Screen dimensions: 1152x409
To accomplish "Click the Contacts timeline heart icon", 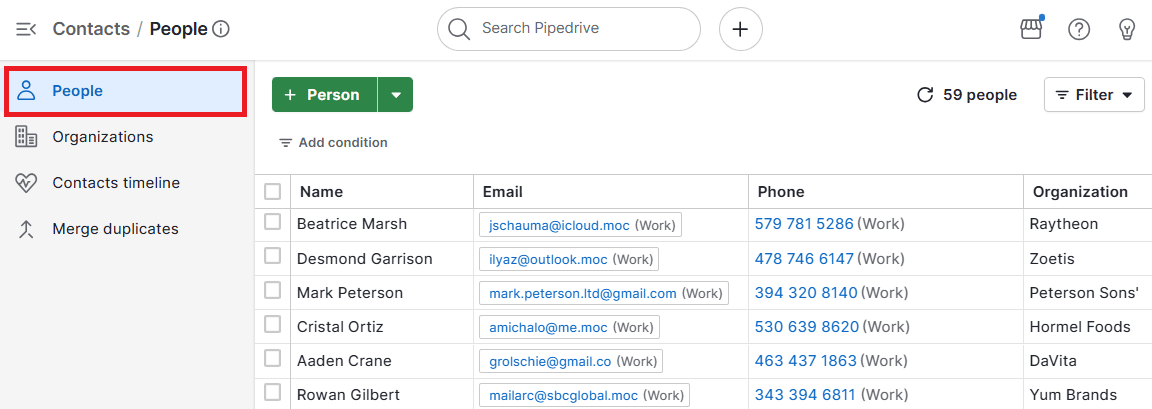I will (26, 183).
